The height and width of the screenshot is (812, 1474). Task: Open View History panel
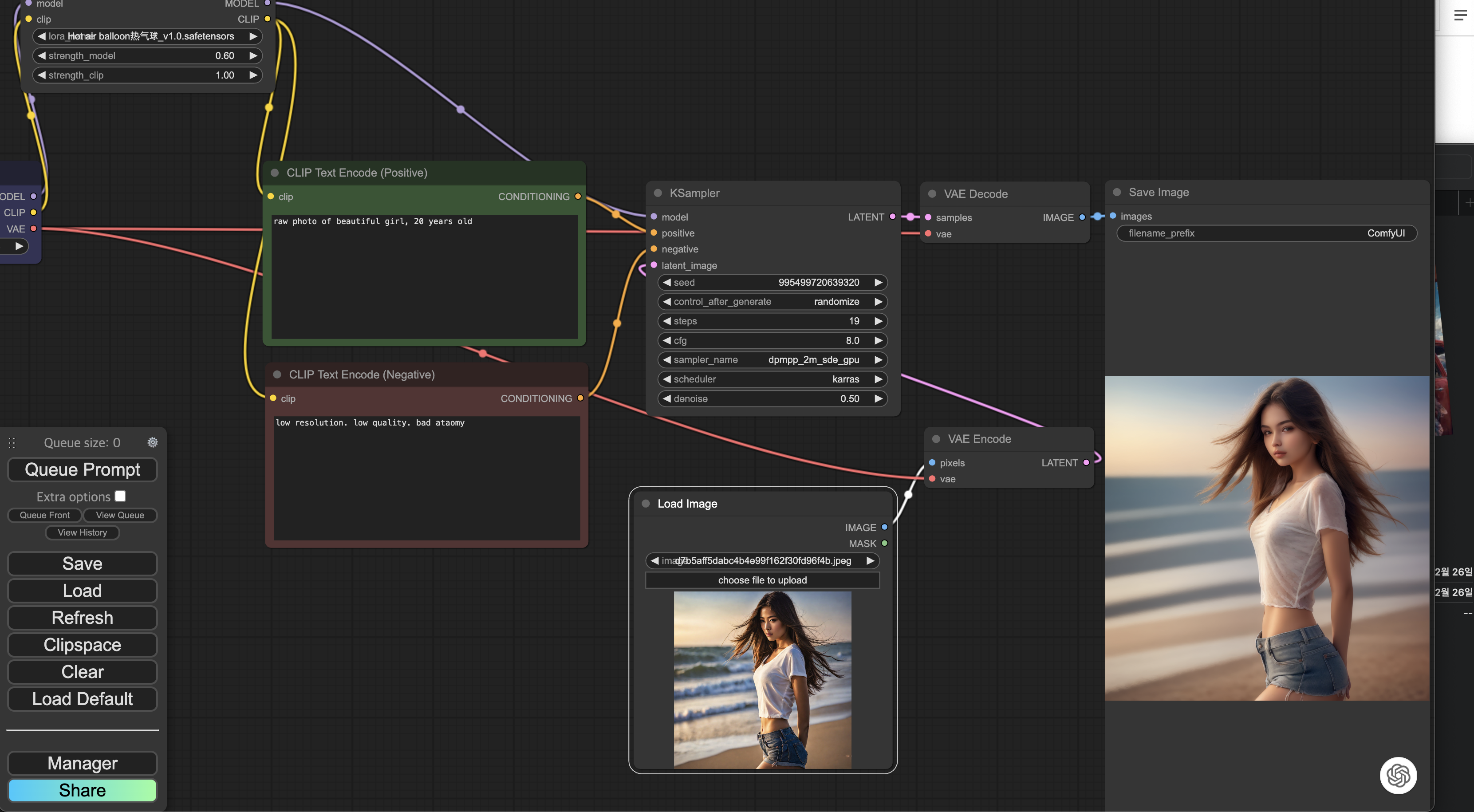click(83, 533)
